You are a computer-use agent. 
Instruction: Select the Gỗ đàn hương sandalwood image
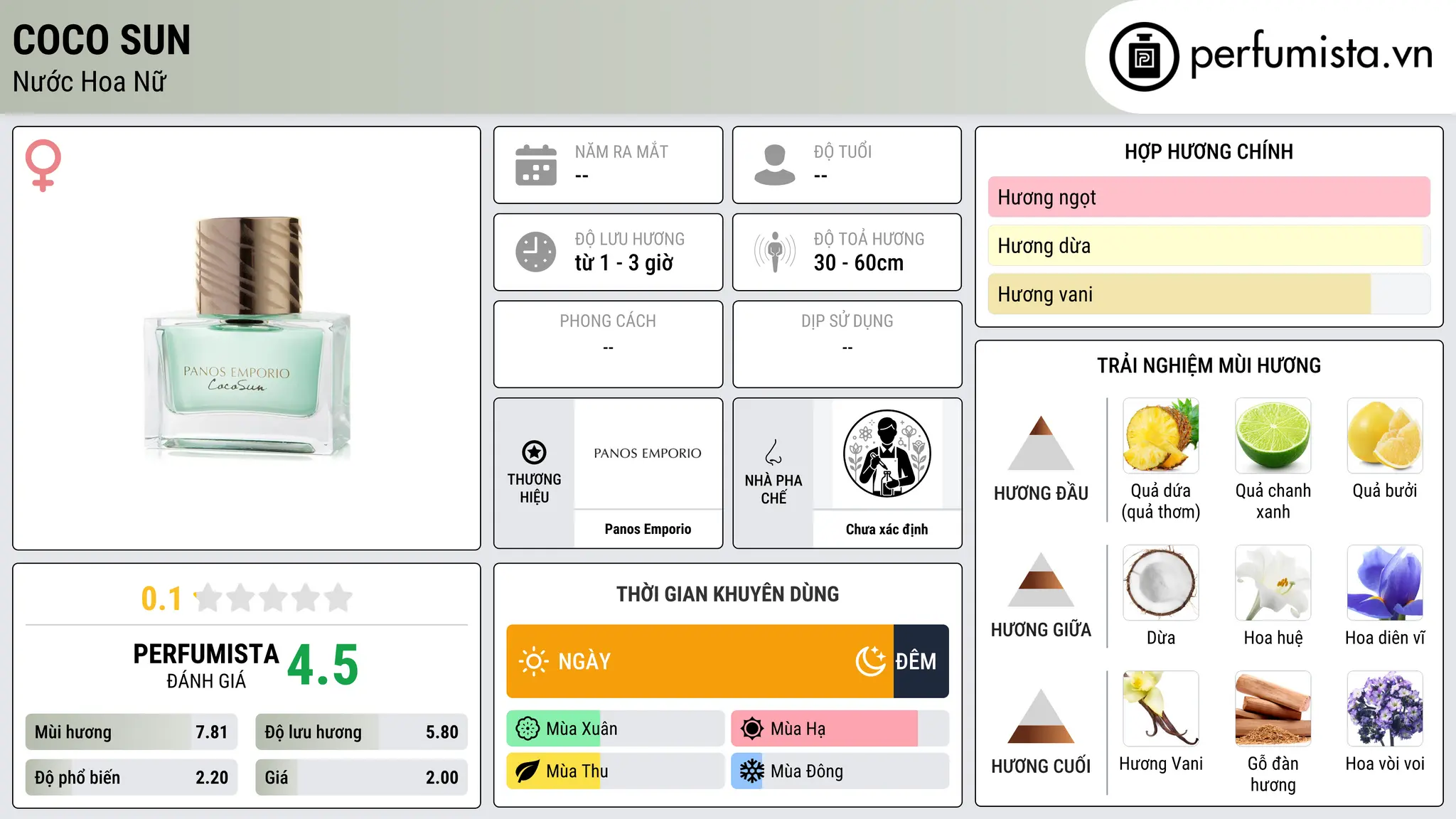pyautogui.click(x=1273, y=709)
